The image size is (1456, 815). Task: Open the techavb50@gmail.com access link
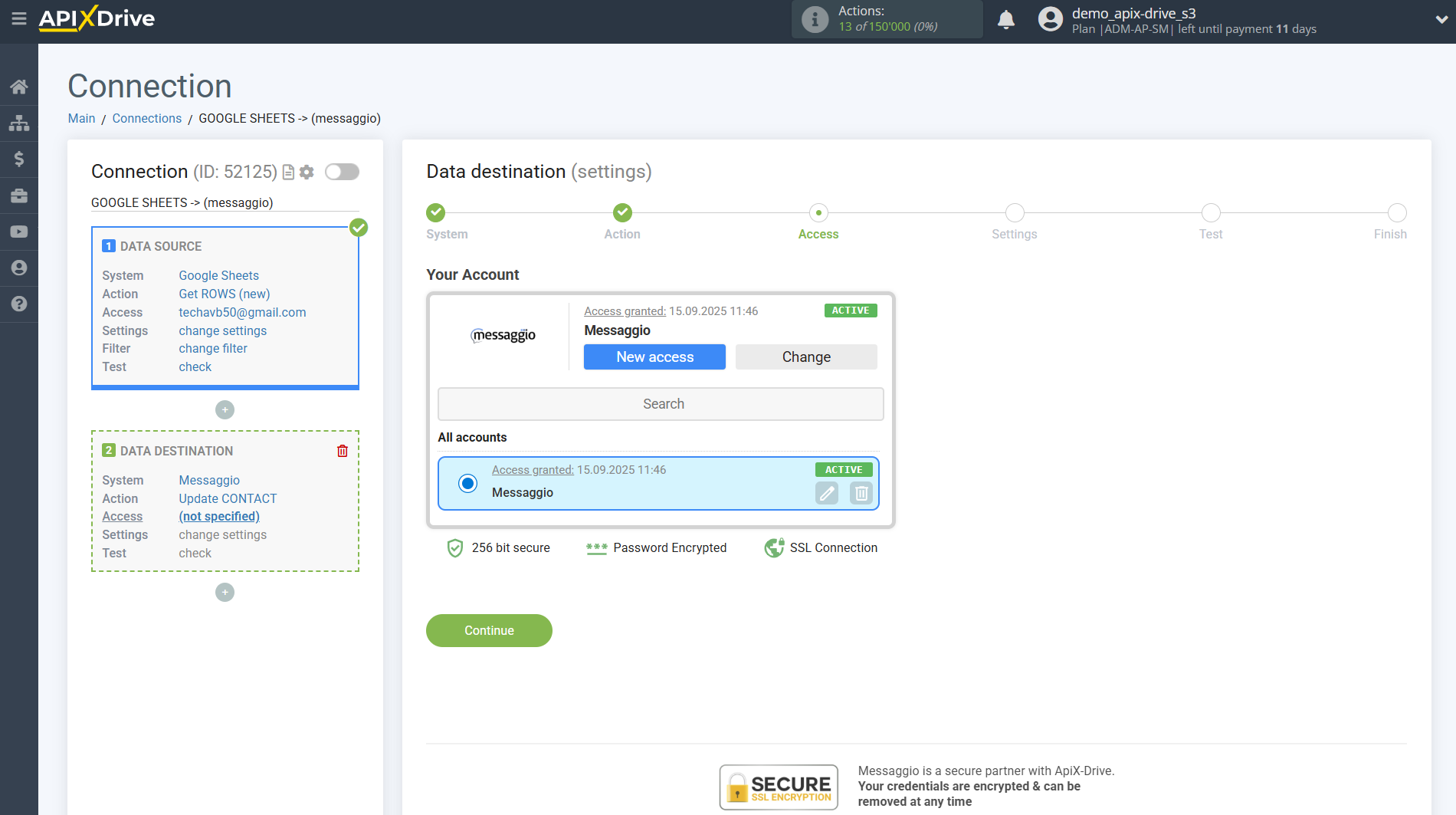click(x=242, y=312)
